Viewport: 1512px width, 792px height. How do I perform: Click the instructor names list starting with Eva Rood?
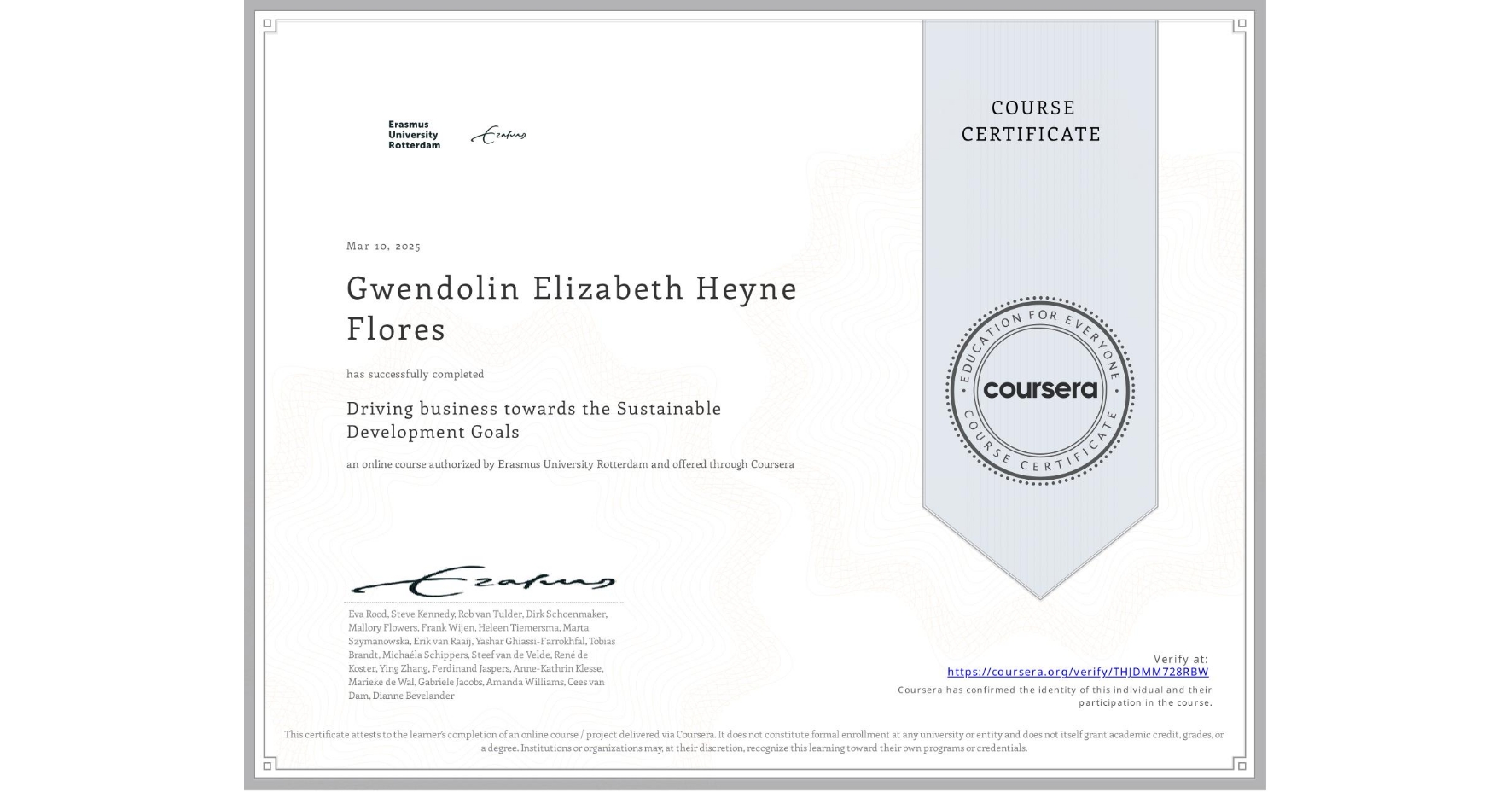coord(481,655)
